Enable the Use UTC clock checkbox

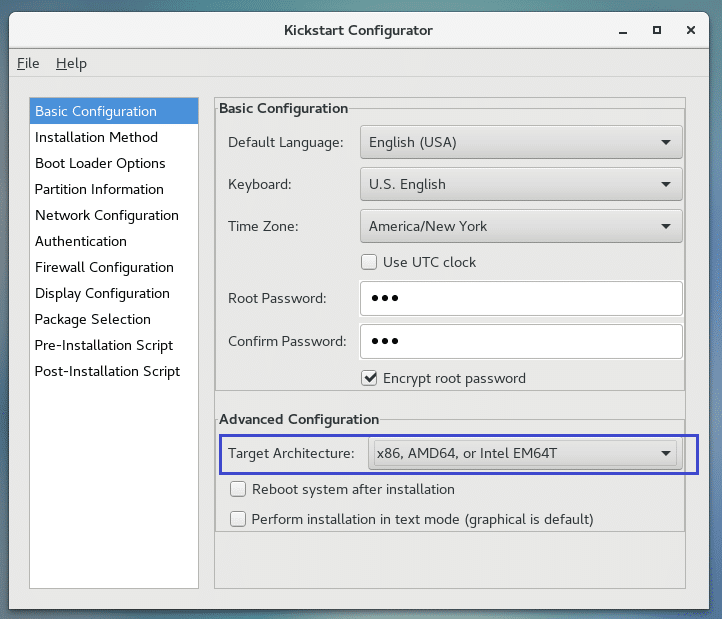tap(370, 262)
